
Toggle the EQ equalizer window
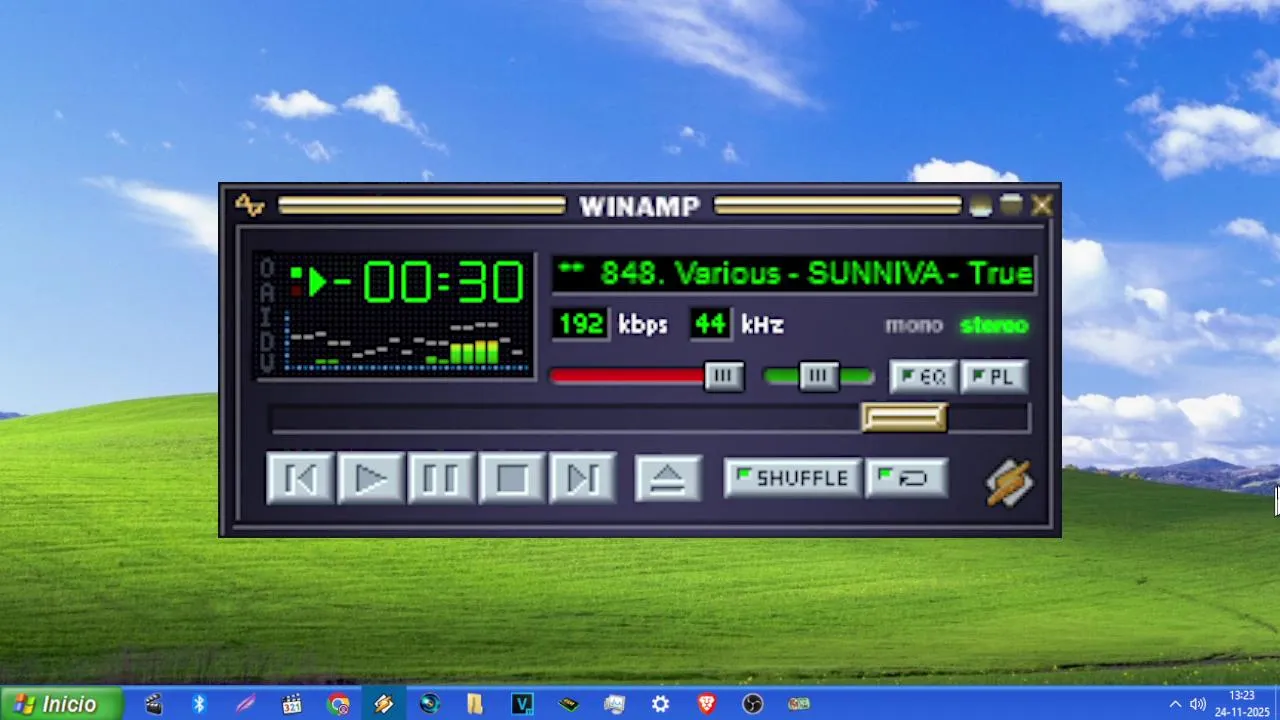[923, 377]
